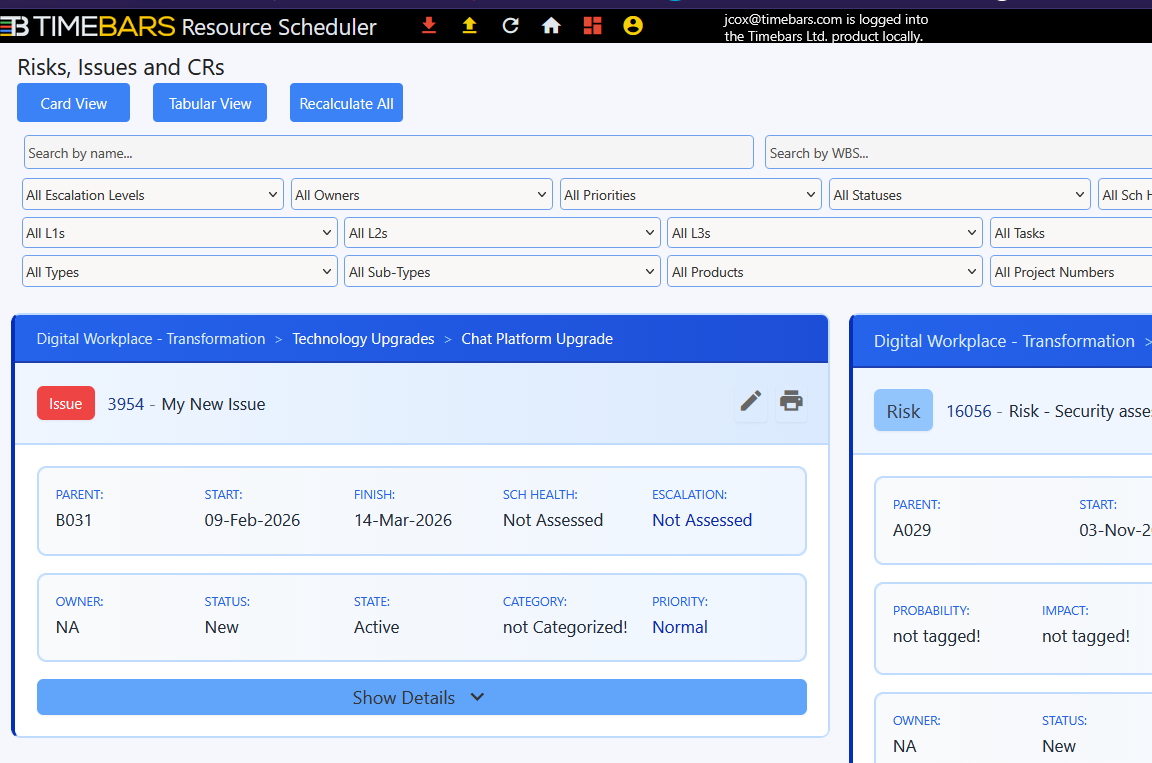
Task: Select the All Statuses filter dropdown
Action: pos(959,195)
